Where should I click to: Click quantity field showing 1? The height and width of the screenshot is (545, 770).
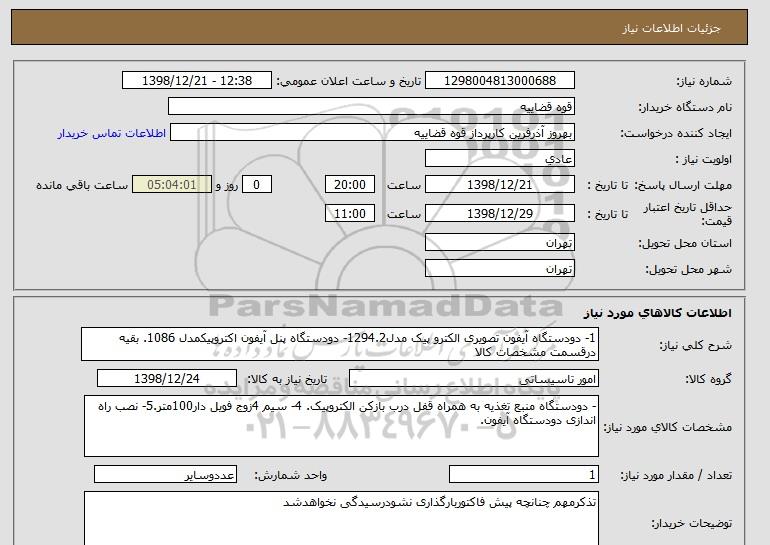(x=524, y=475)
